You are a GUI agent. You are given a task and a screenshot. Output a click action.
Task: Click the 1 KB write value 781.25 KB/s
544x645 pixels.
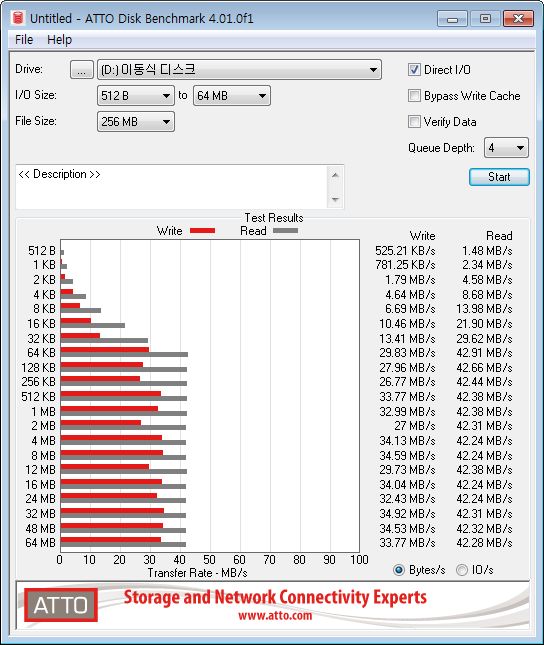click(x=405, y=265)
